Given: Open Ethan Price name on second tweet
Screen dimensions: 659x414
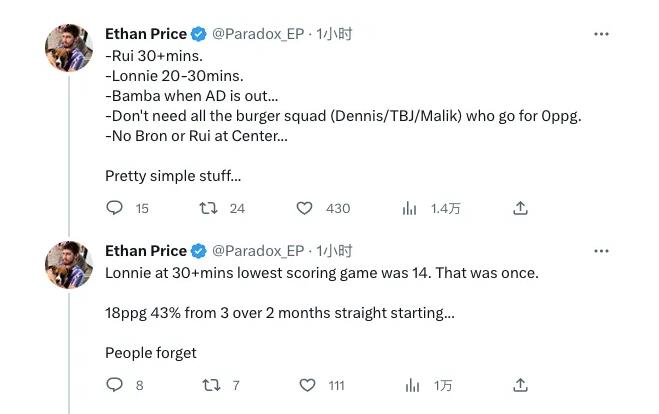Looking at the screenshot, I should [146, 251].
